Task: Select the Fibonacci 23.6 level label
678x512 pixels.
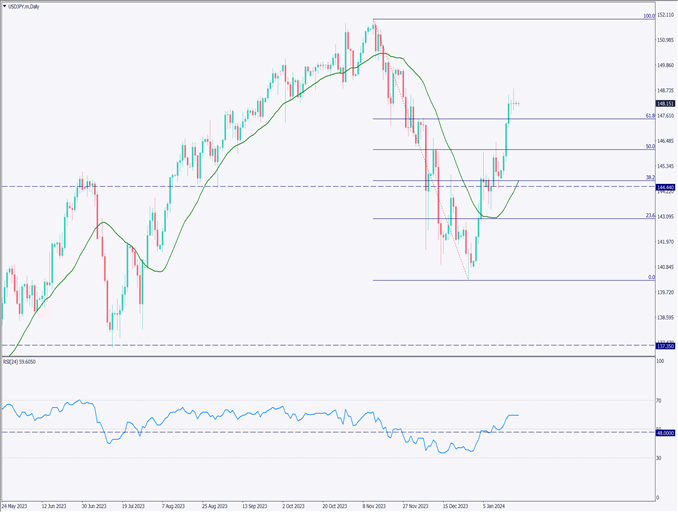Action: click(x=649, y=215)
